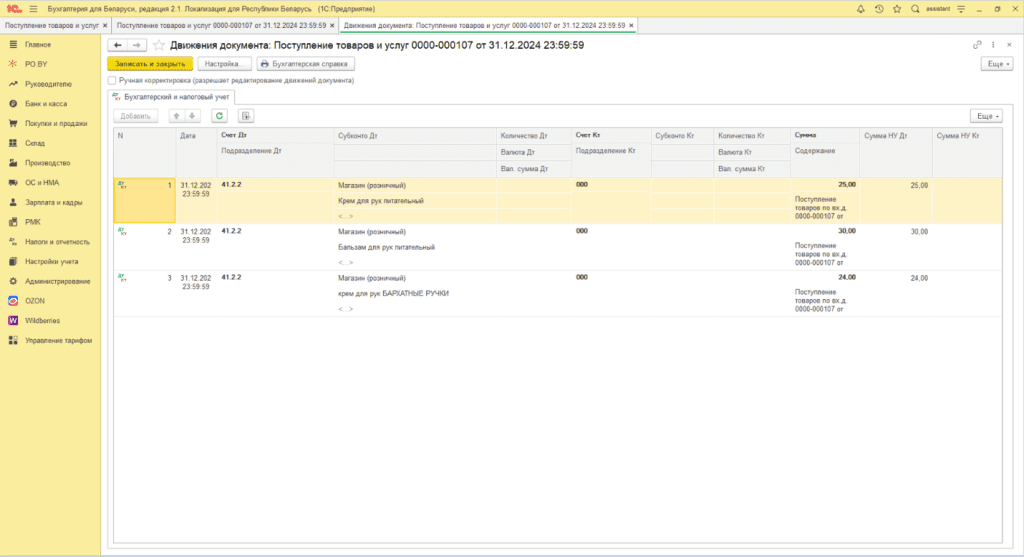Click the search magnifier in title bar
Viewport: 1024px width, 557px height.
915,9
